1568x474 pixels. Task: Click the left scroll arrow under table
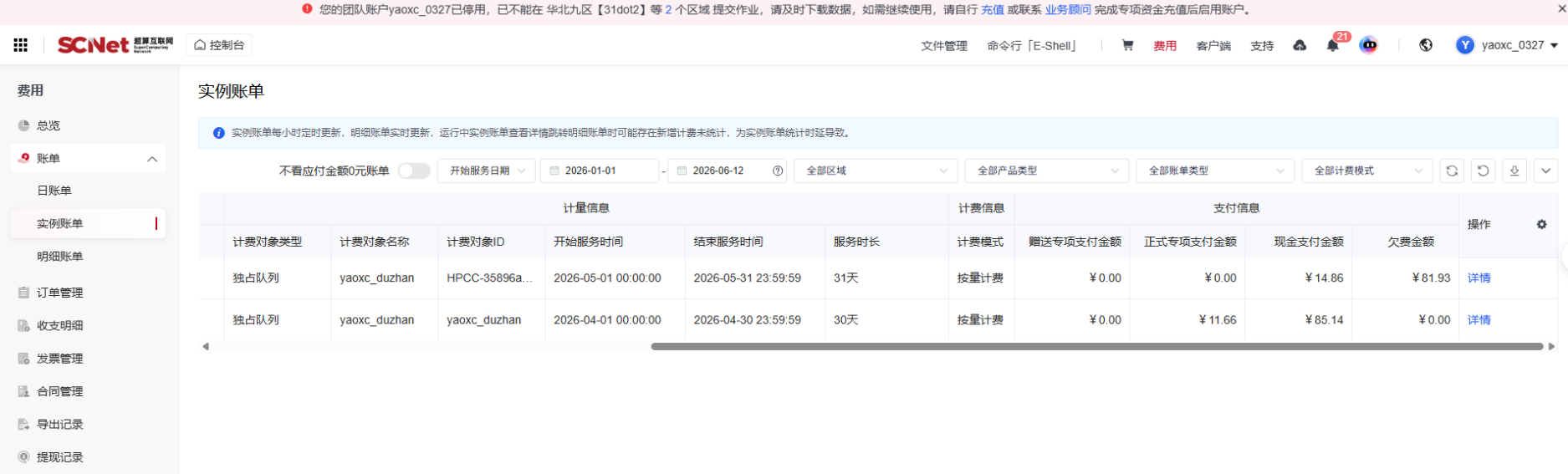(x=206, y=346)
